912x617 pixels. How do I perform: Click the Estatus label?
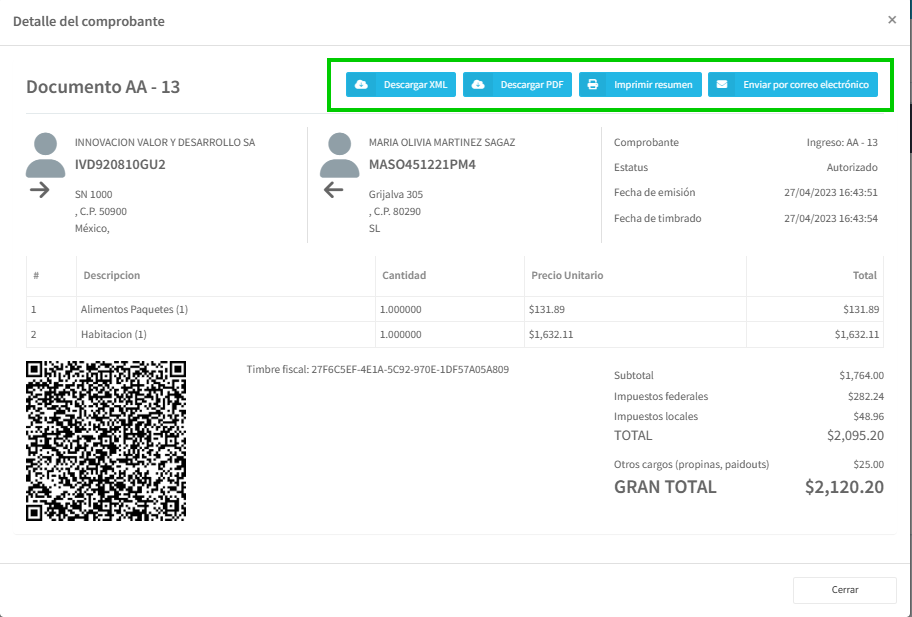click(x=631, y=167)
